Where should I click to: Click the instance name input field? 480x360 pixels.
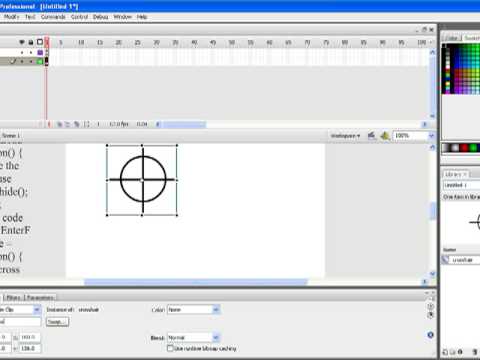(x=20, y=322)
